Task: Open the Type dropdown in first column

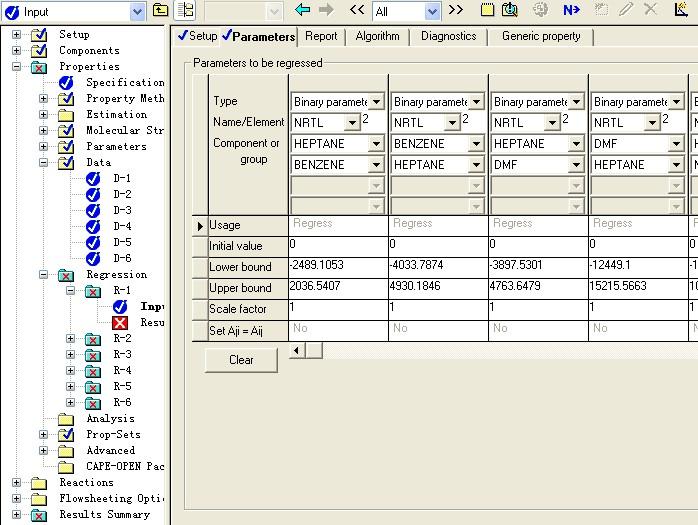Action: [376, 102]
